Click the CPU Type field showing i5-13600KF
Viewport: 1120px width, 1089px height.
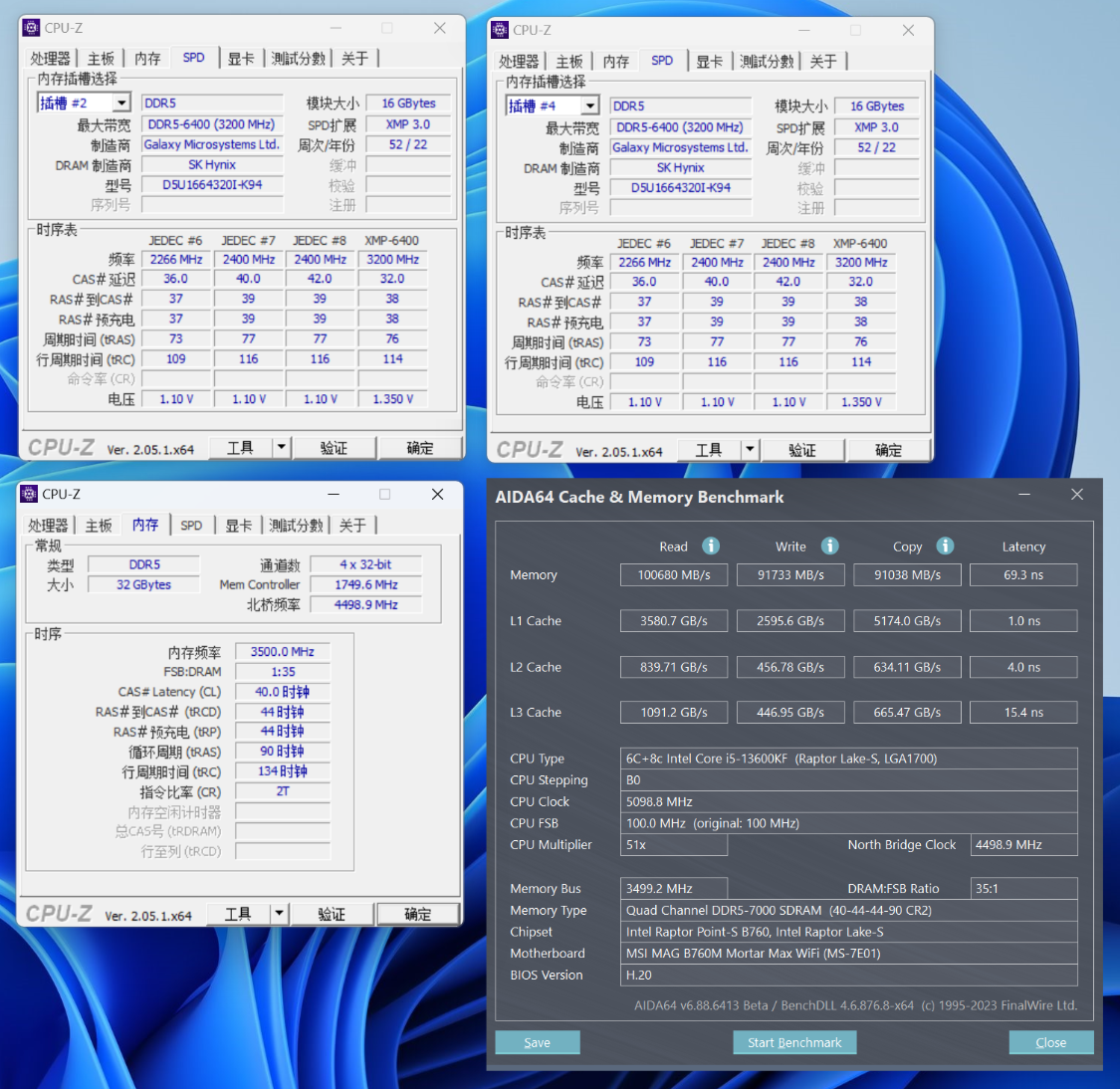tap(848, 759)
